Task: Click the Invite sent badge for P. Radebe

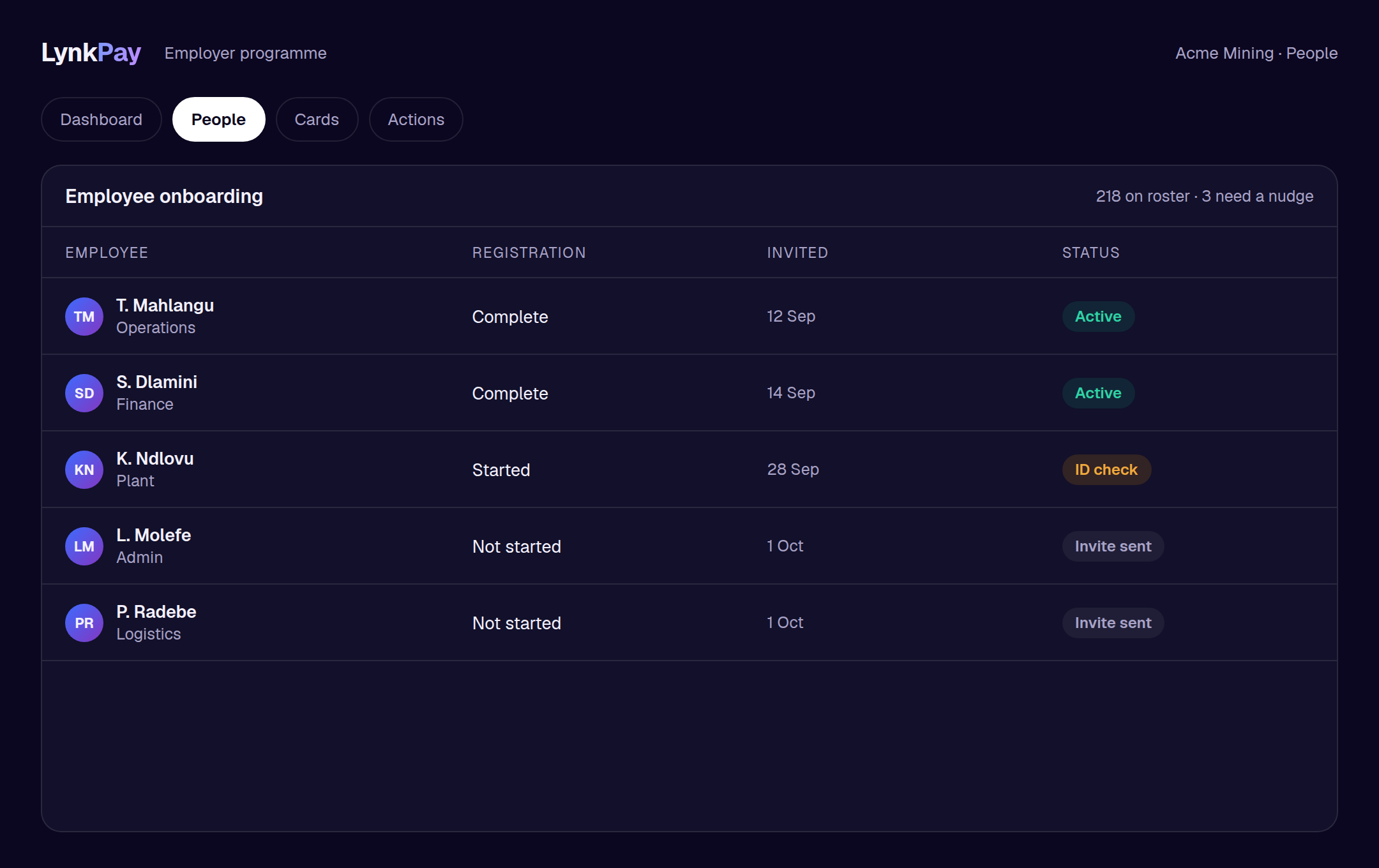Action: click(x=1113, y=623)
